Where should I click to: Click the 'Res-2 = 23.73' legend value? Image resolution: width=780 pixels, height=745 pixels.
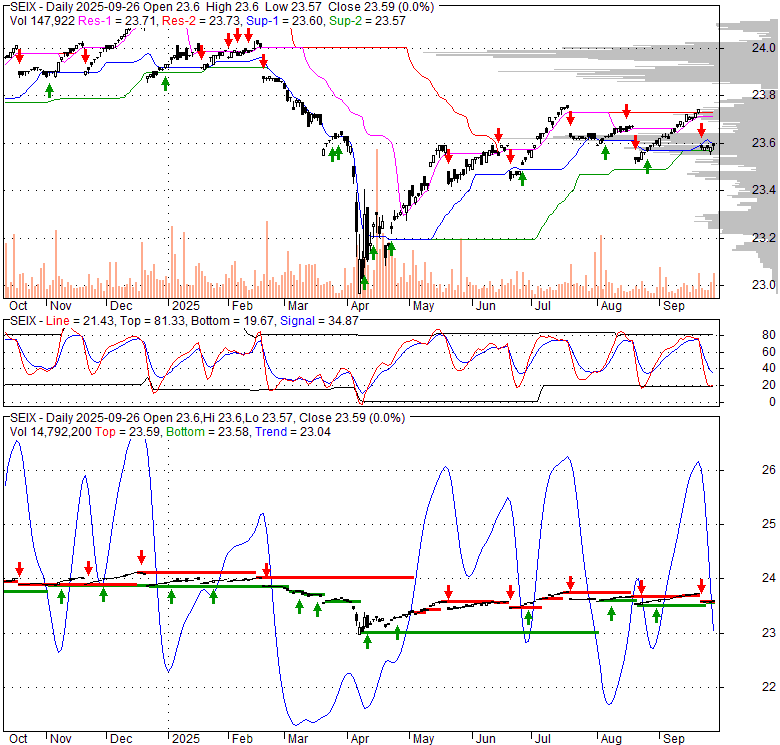pyautogui.click(x=202, y=21)
